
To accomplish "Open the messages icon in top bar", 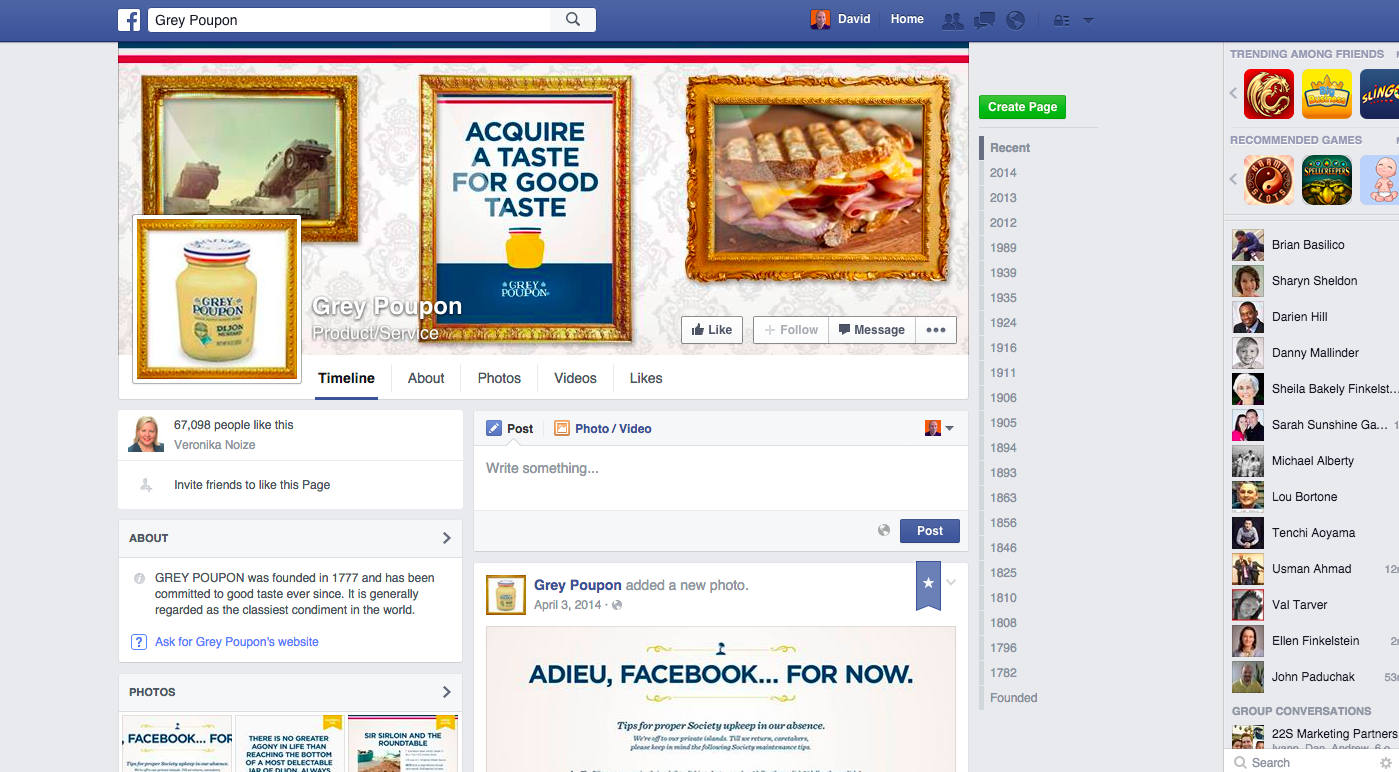I will [984, 20].
